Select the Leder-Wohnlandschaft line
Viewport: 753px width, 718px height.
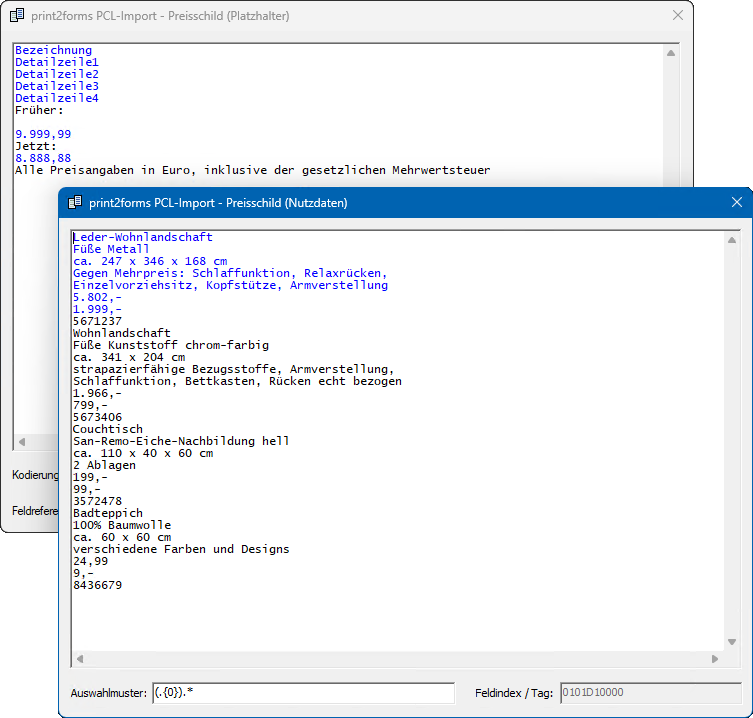click(142, 237)
